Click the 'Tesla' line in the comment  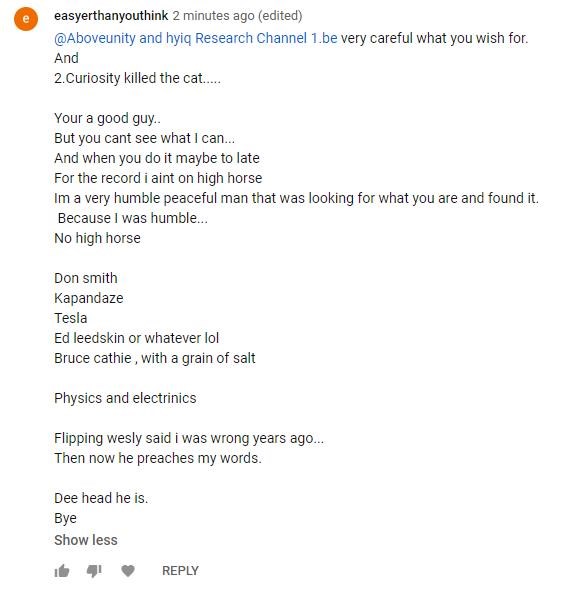point(70,318)
